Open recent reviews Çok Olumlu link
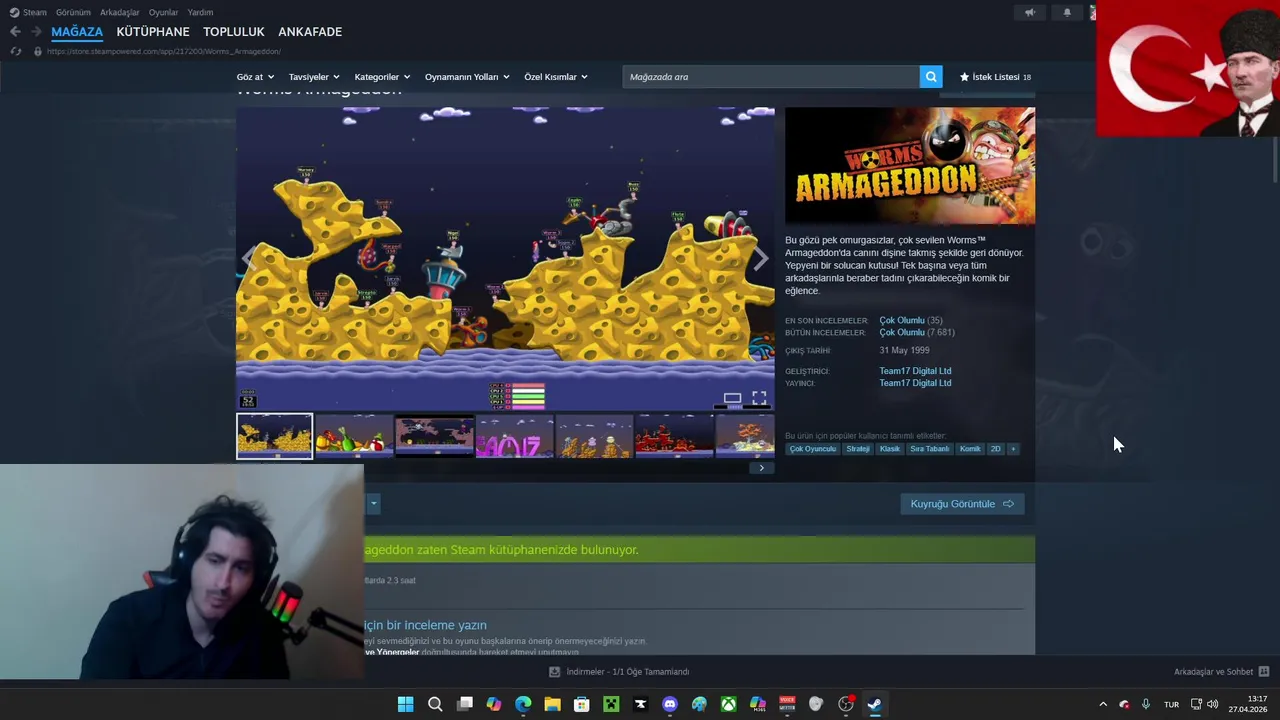Image resolution: width=1280 pixels, height=720 pixels. pyautogui.click(x=902, y=321)
